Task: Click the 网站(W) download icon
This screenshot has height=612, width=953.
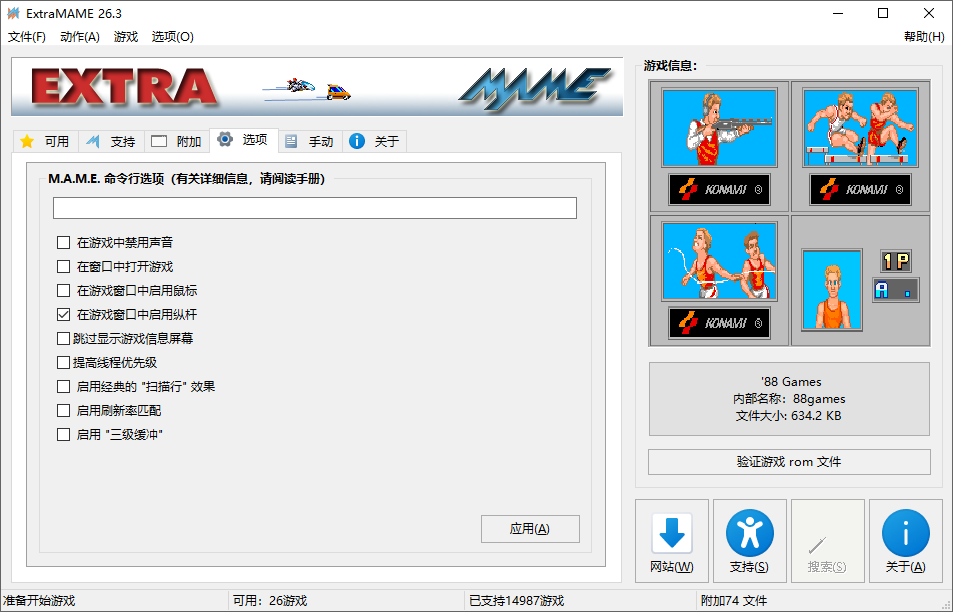Action: (x=671, y=533)
